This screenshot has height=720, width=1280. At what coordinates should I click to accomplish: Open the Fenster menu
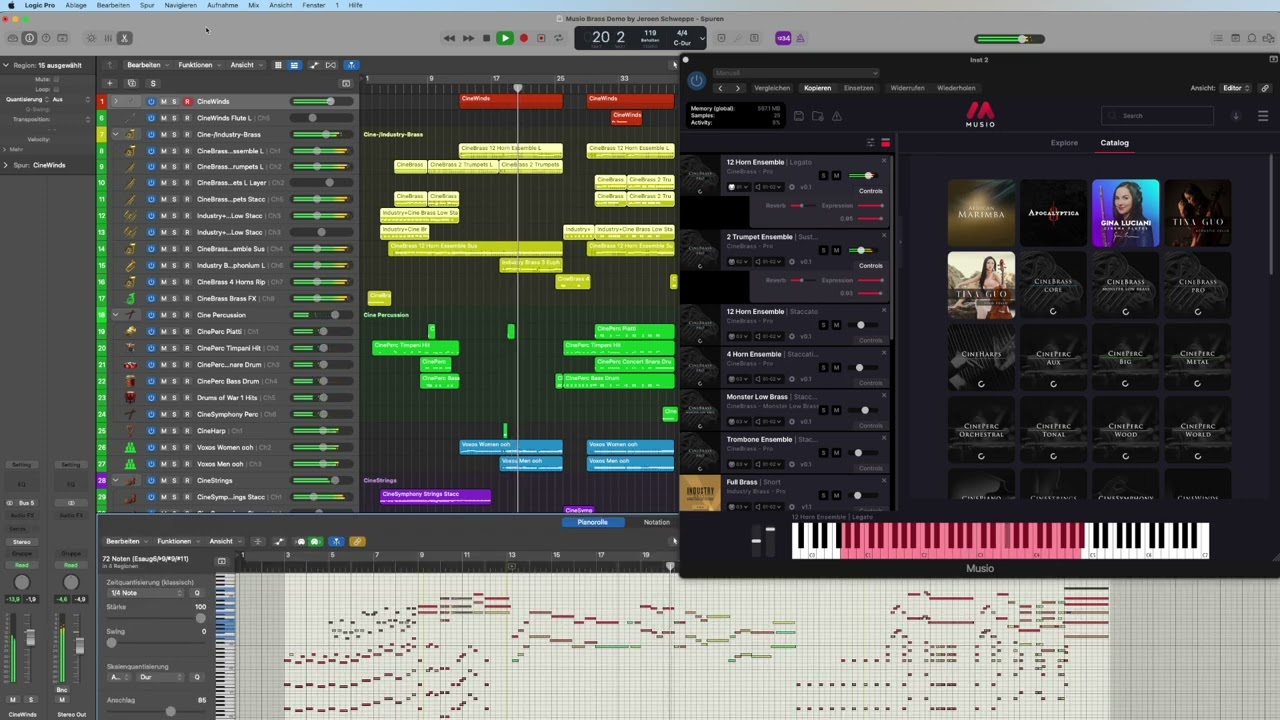tap(314, 5)
